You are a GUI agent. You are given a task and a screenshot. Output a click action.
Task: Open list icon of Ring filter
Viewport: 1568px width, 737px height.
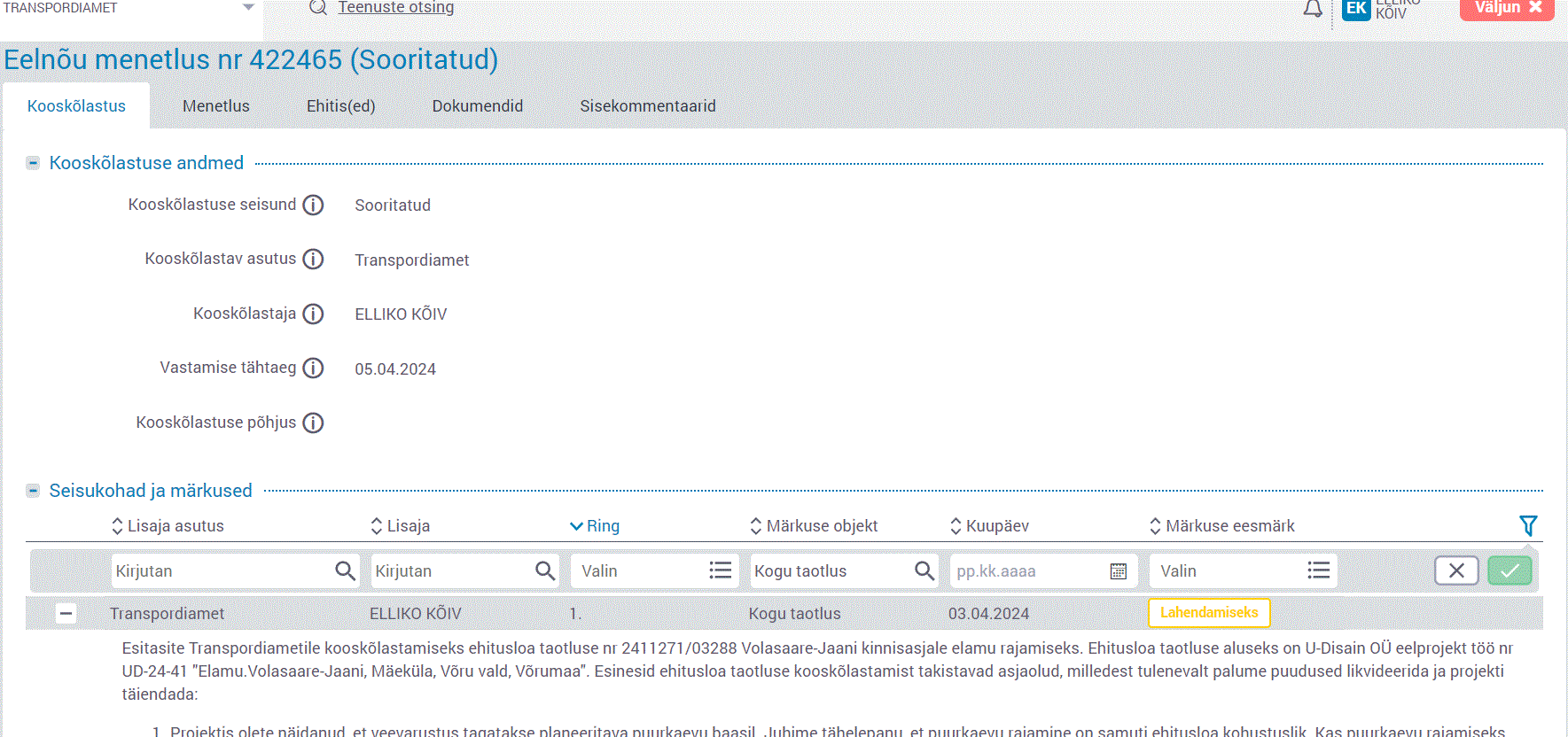[x=721, y=571]
